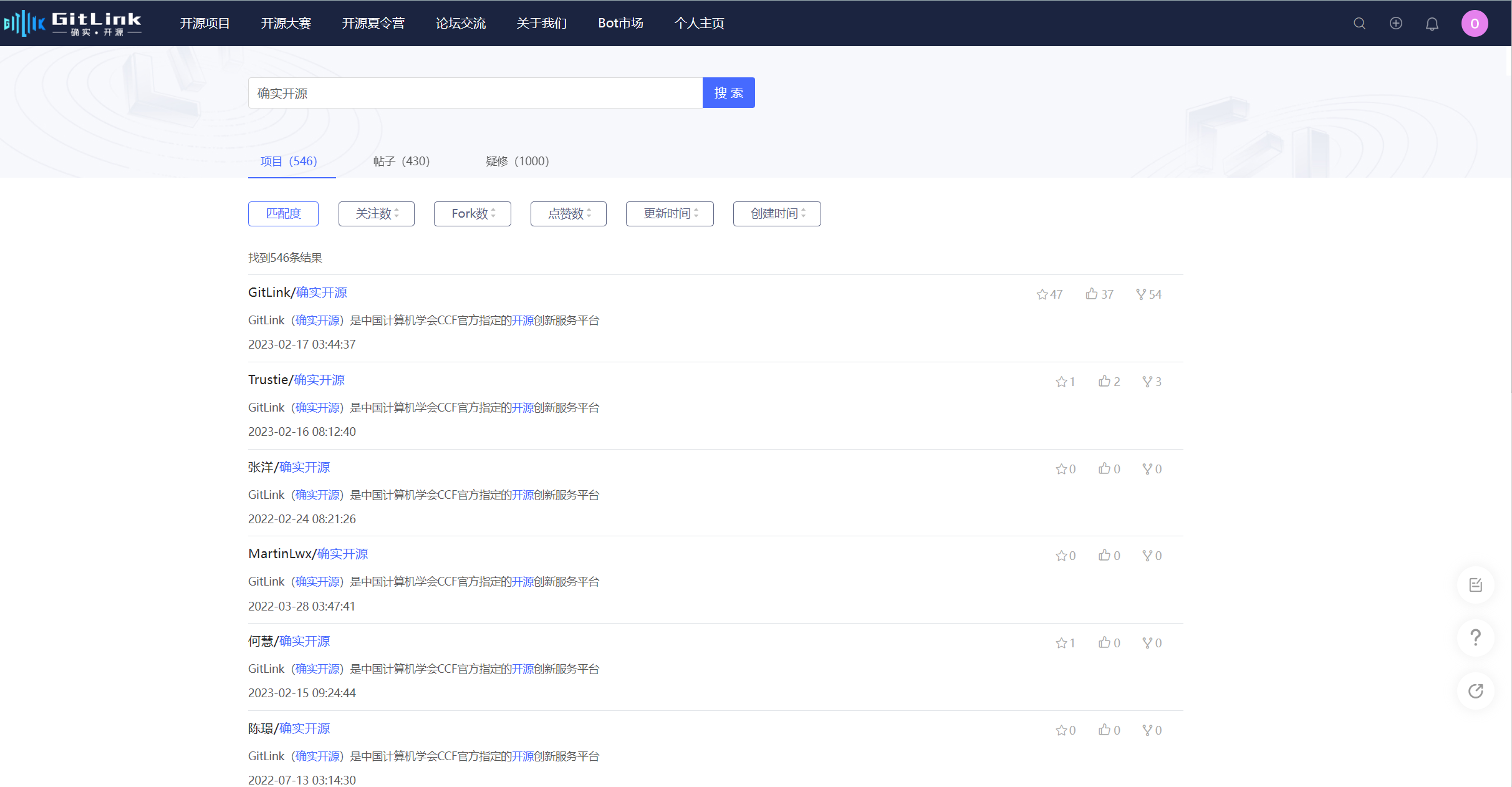
Task: Switch to 帖子 (430) tab
Action: [x=402, y=162]
